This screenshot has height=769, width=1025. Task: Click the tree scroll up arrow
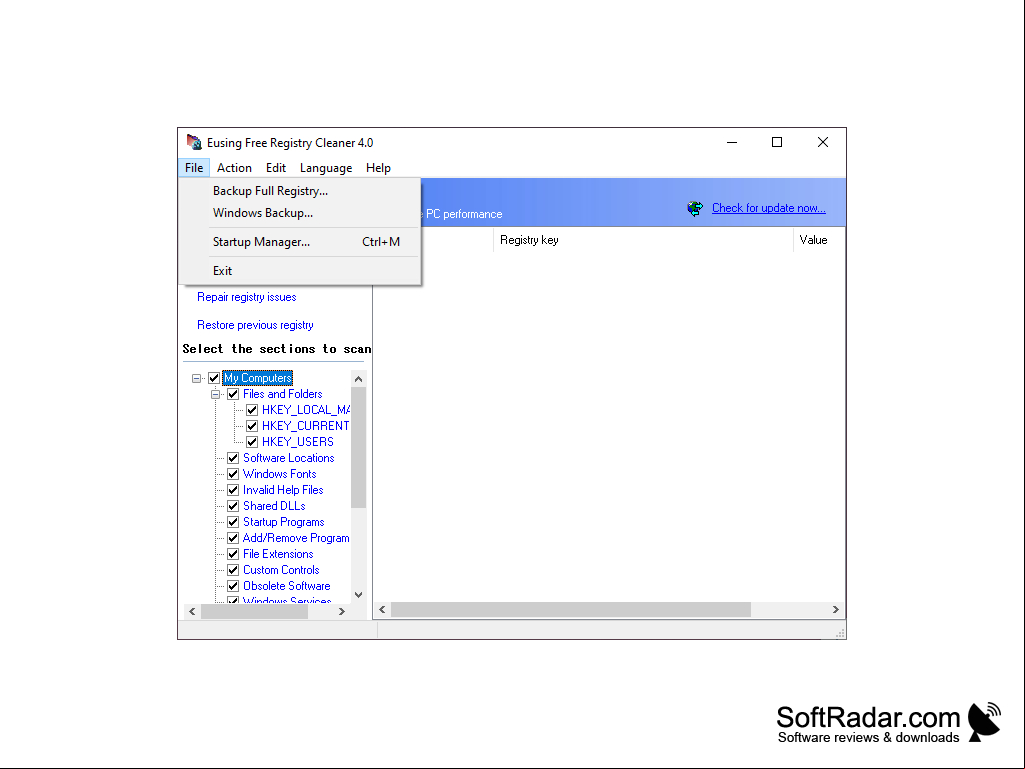coord(358,379)
